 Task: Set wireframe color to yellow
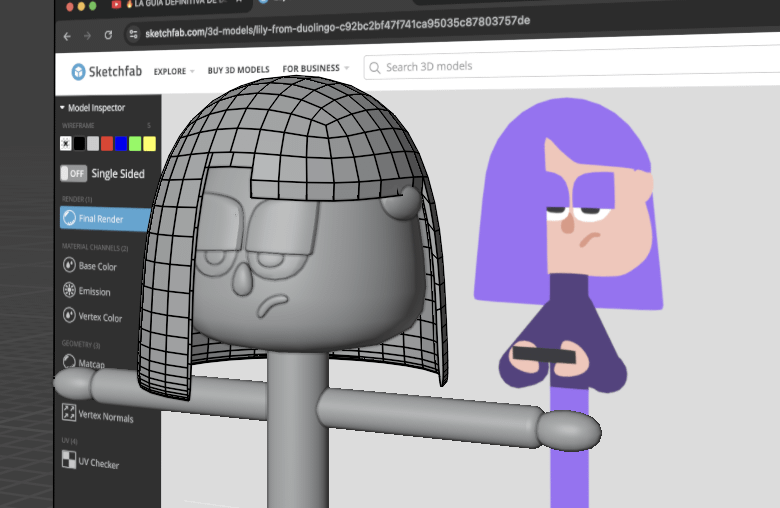point(149,143)
